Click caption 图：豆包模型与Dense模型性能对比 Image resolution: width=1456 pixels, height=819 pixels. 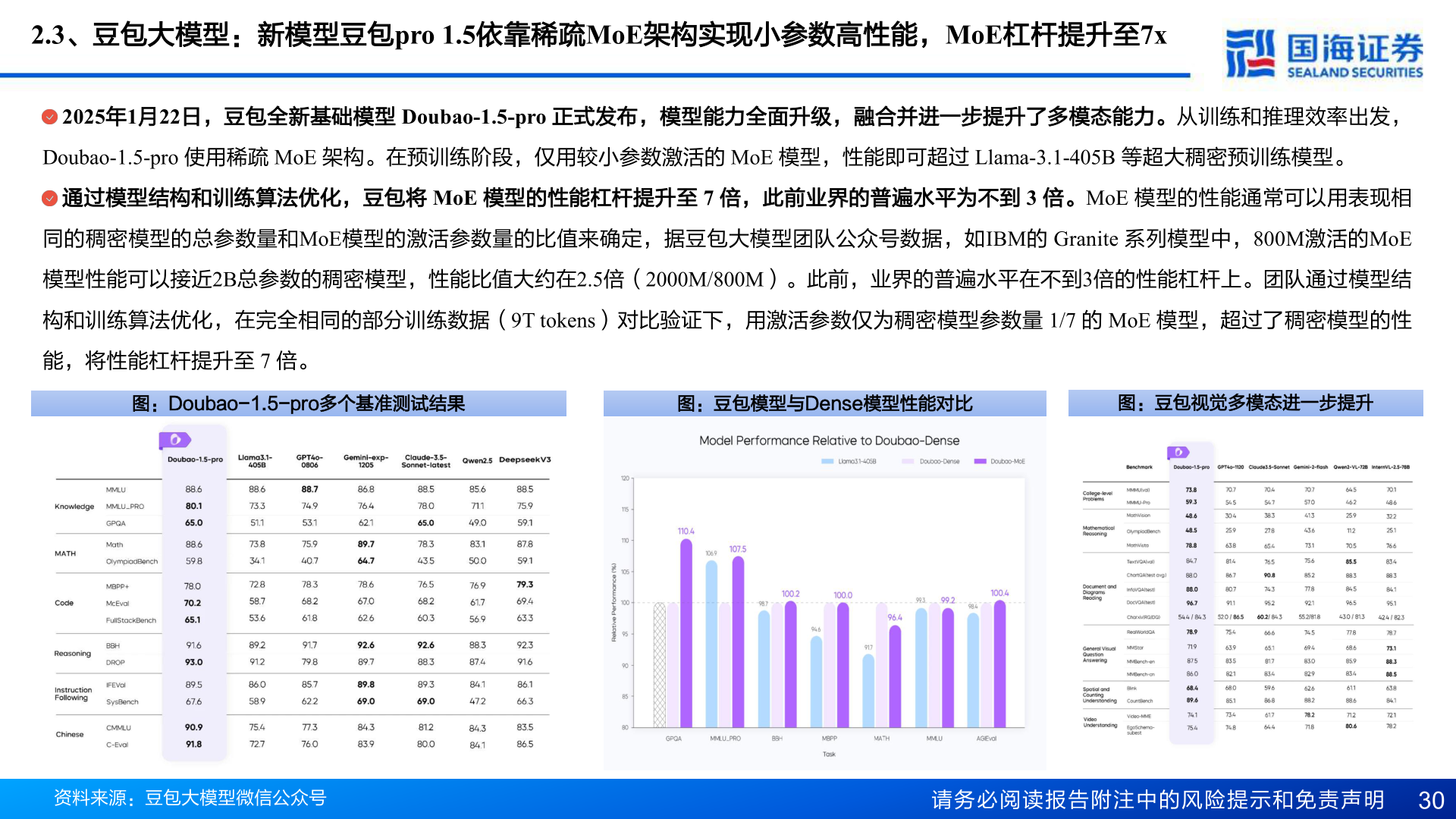click(824, 403)
